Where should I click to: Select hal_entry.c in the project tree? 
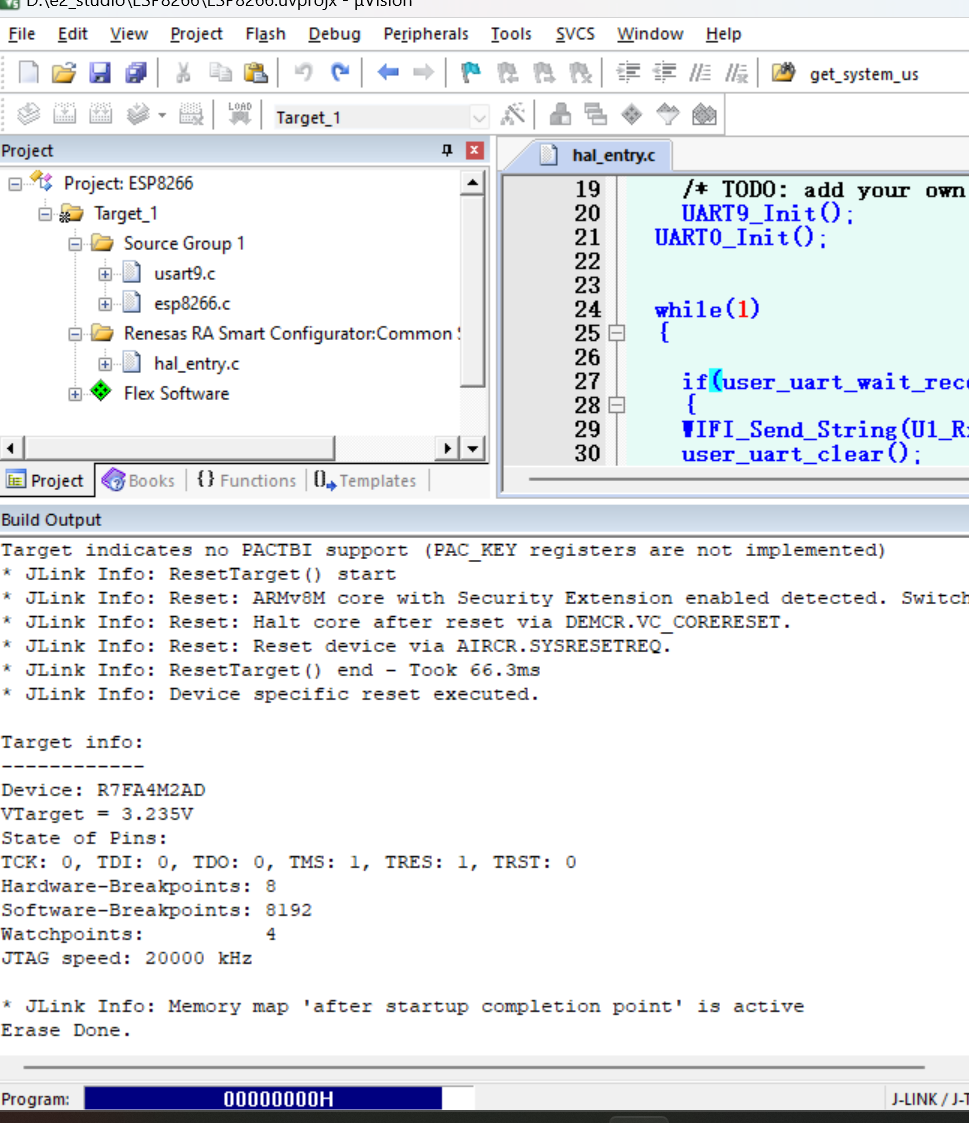tap(196, 364)
